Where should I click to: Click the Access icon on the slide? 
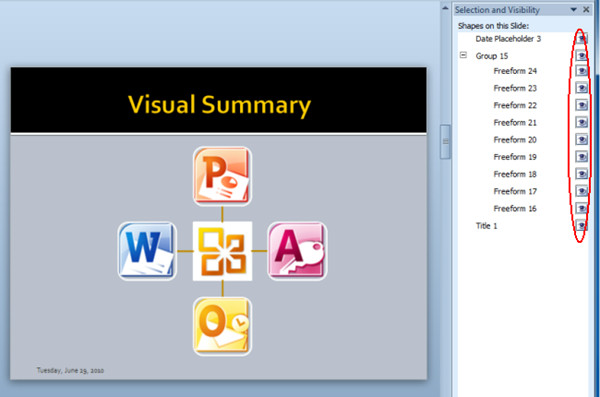point(297,251)
